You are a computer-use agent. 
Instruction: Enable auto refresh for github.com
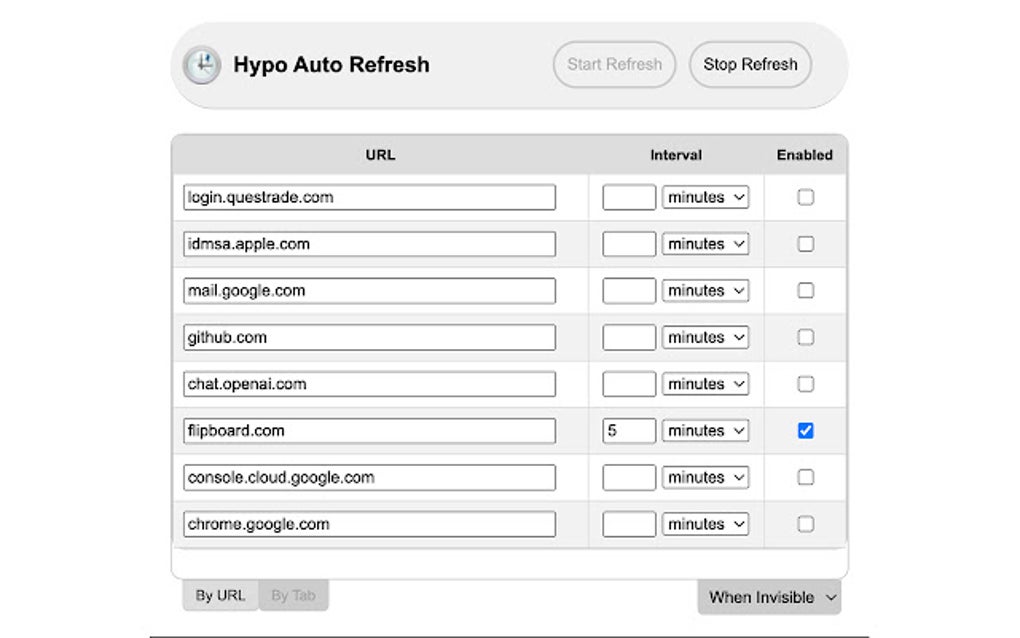tap(806, 337)
